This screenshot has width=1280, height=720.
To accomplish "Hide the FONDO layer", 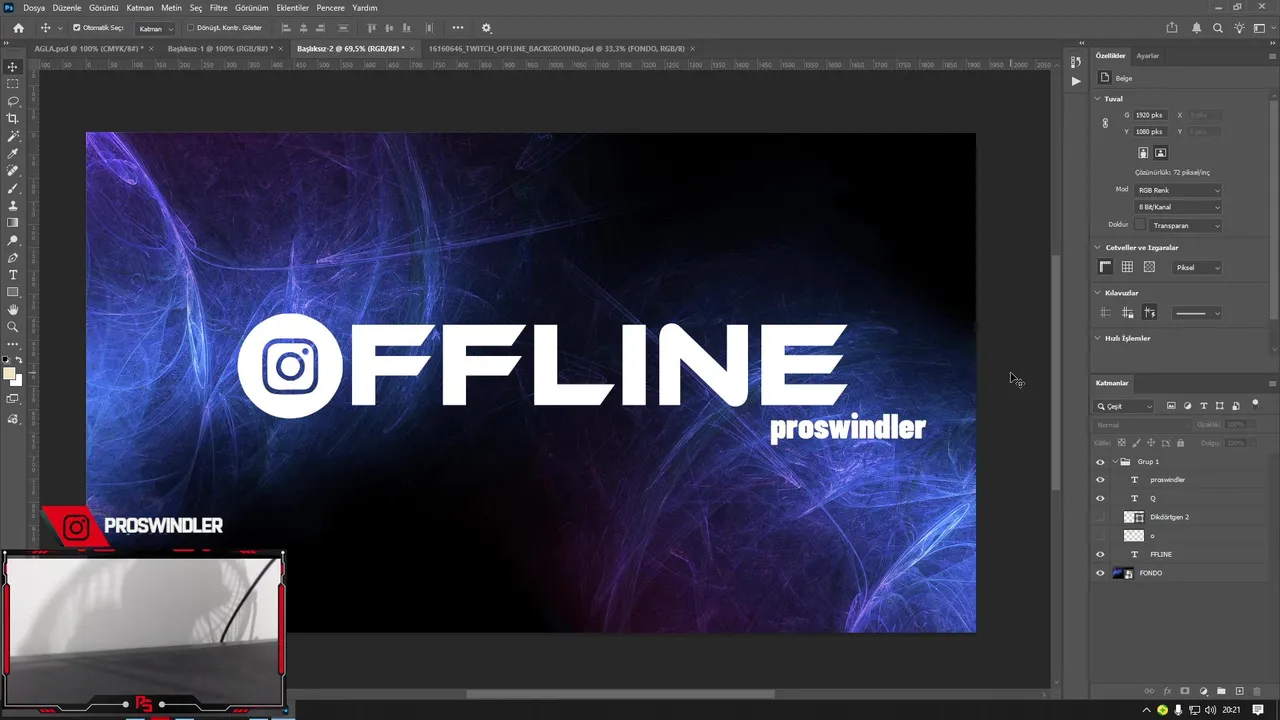I will coord(1100,573).
